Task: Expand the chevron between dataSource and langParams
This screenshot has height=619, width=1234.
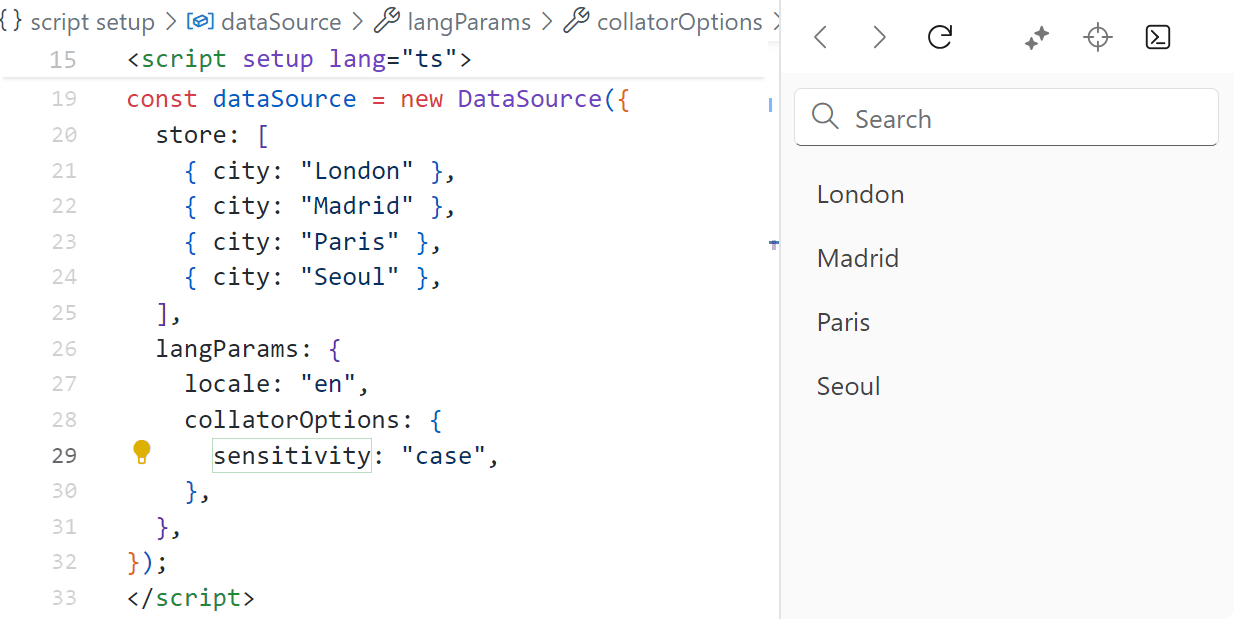Action: (357, 21)
